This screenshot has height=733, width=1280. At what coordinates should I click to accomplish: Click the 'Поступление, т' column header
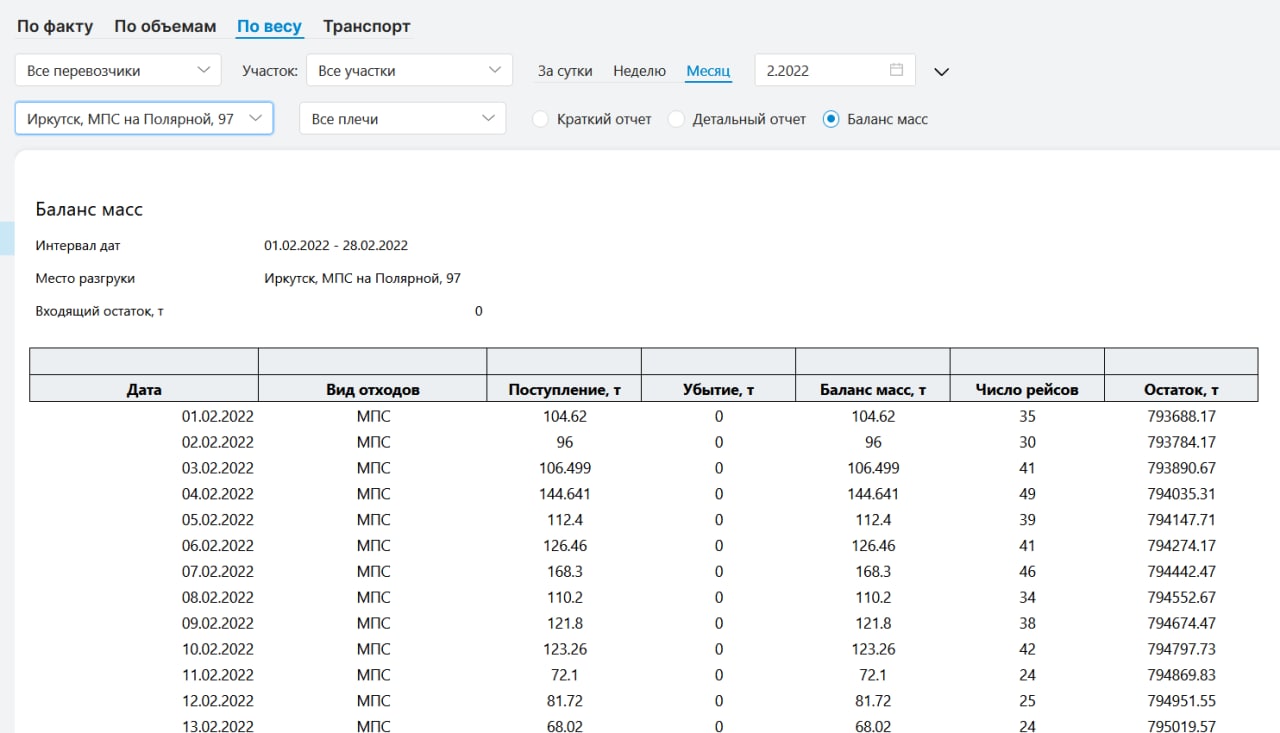(x=564, y=390)
